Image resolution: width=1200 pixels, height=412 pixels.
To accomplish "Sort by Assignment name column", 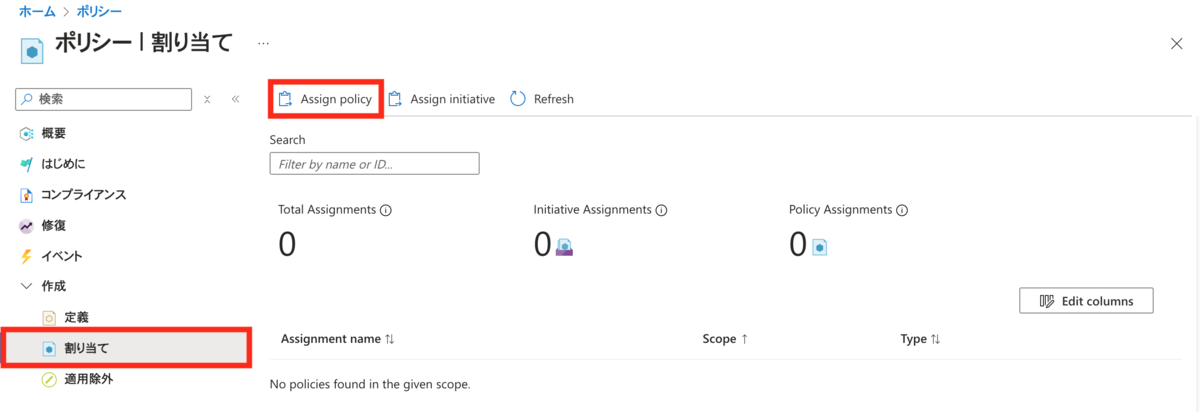I will pyautogui.click(x=337, y=339).
